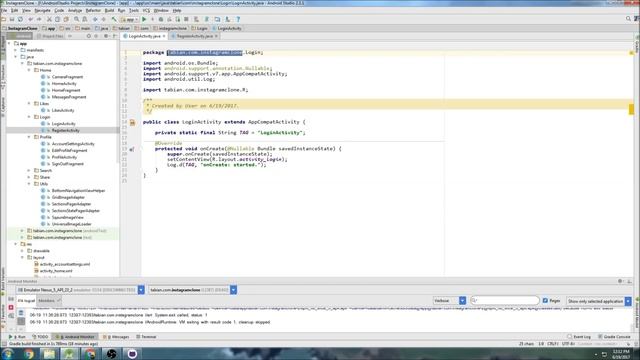Click the project panel settings gear icon
This screenshot has height=360, width=640.
coord(106,36)
